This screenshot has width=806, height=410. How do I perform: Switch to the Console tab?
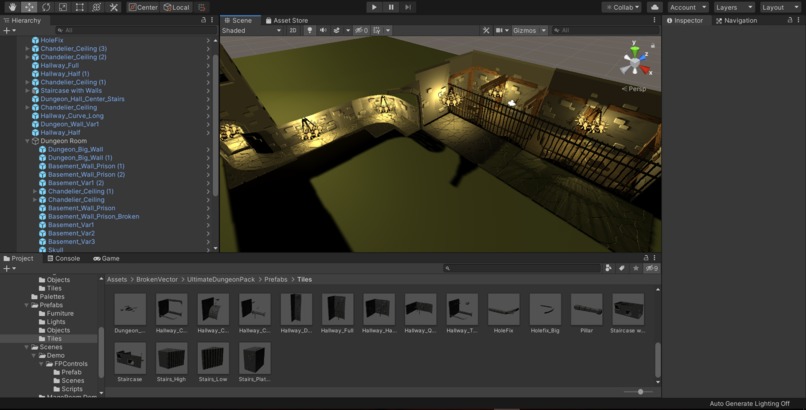[63, 258]
